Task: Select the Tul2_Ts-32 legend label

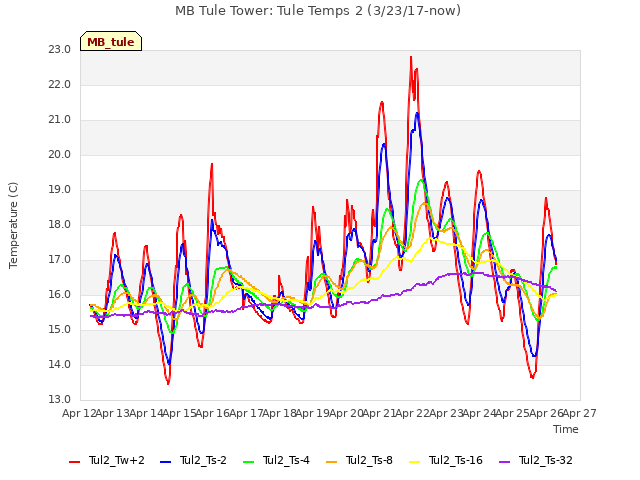Action: point(546,460)
